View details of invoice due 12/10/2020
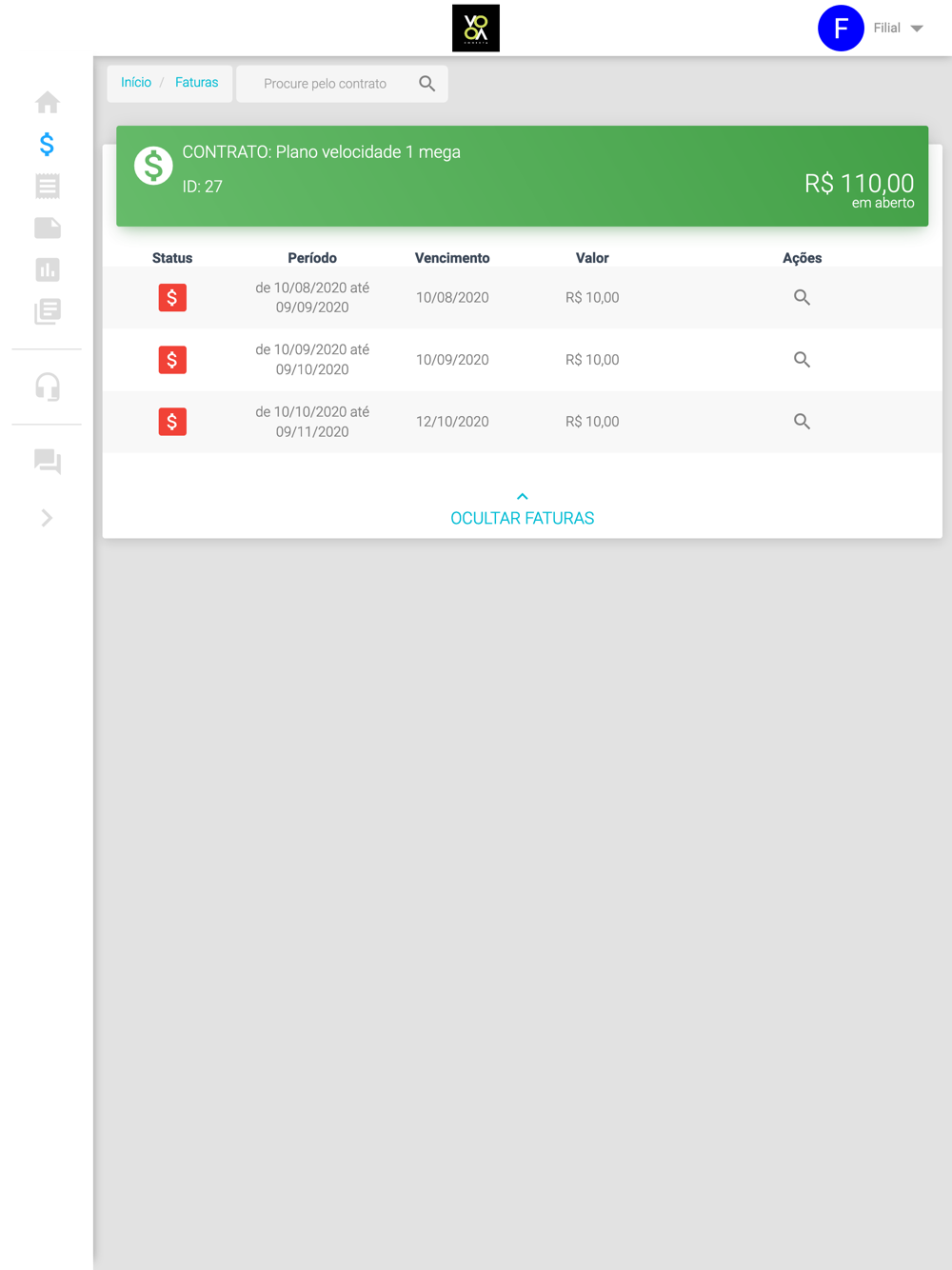 (802, 421)
